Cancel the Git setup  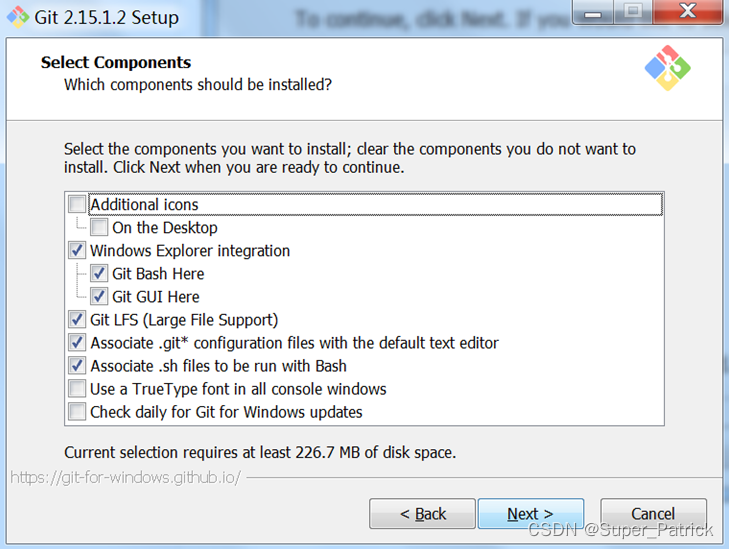coord(653,514)
